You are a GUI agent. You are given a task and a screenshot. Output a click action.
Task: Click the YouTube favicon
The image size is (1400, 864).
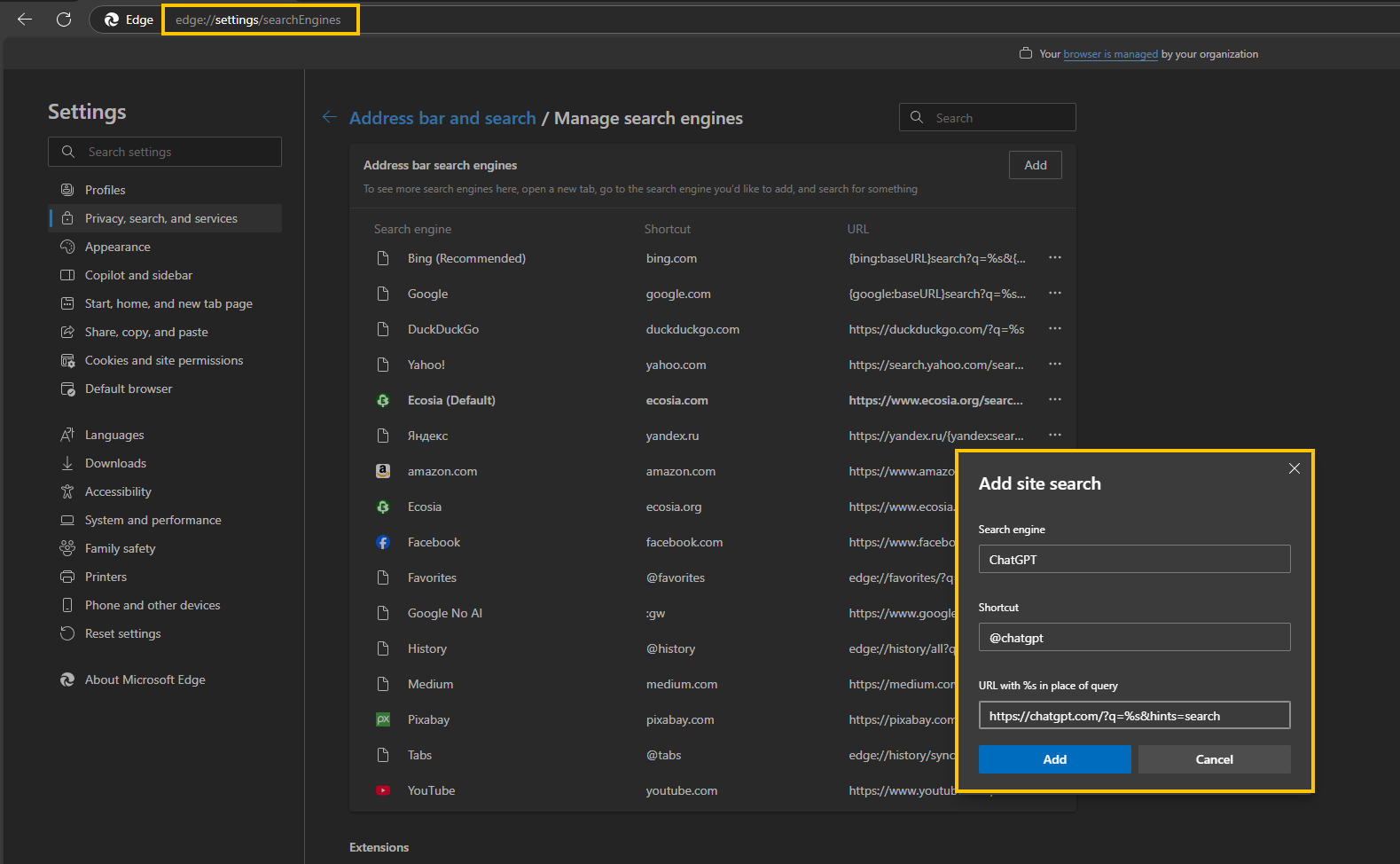point(383,790)
